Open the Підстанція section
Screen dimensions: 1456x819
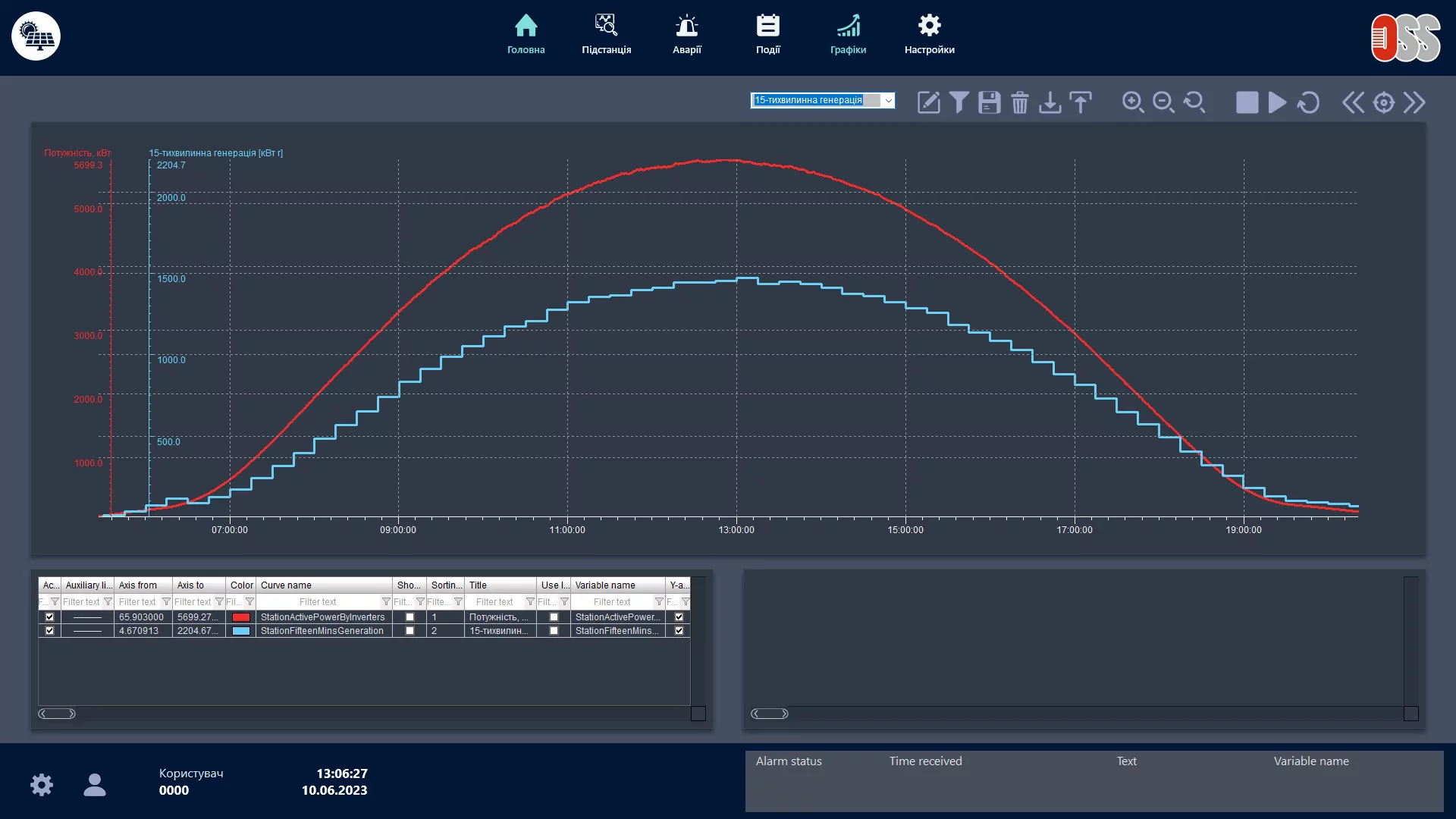click(x=606, y=35)
